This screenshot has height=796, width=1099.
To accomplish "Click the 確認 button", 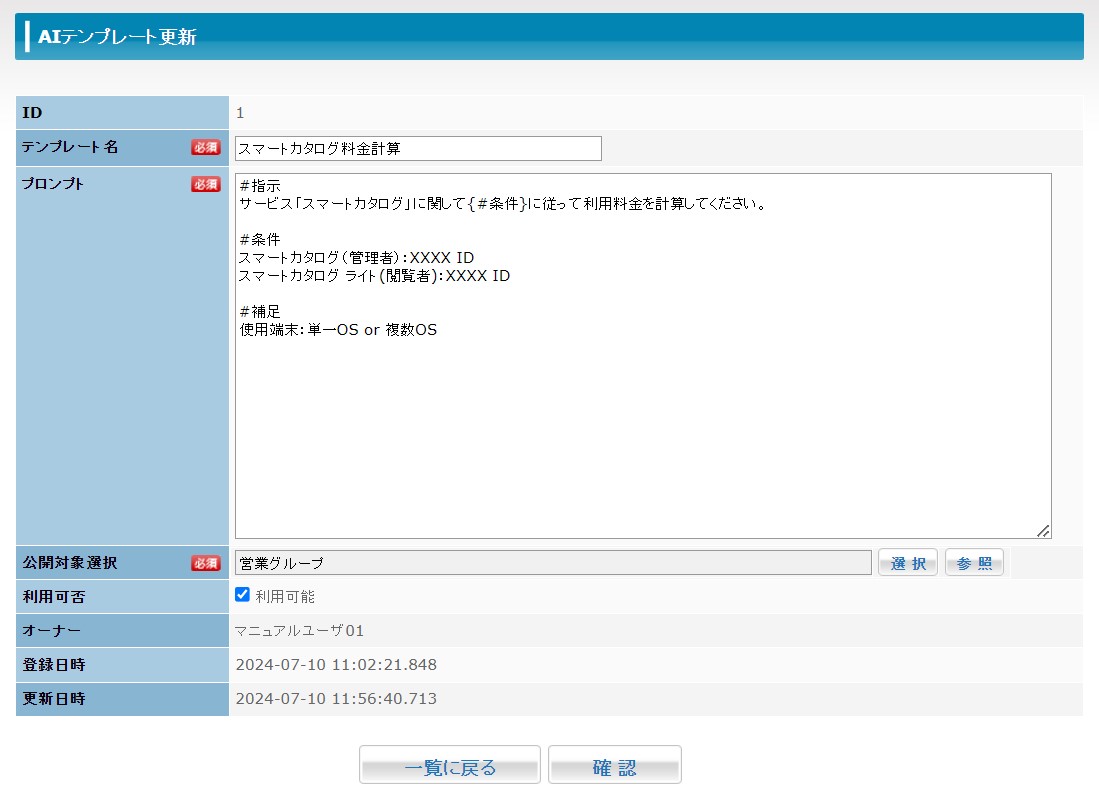I will click(614, 767).
